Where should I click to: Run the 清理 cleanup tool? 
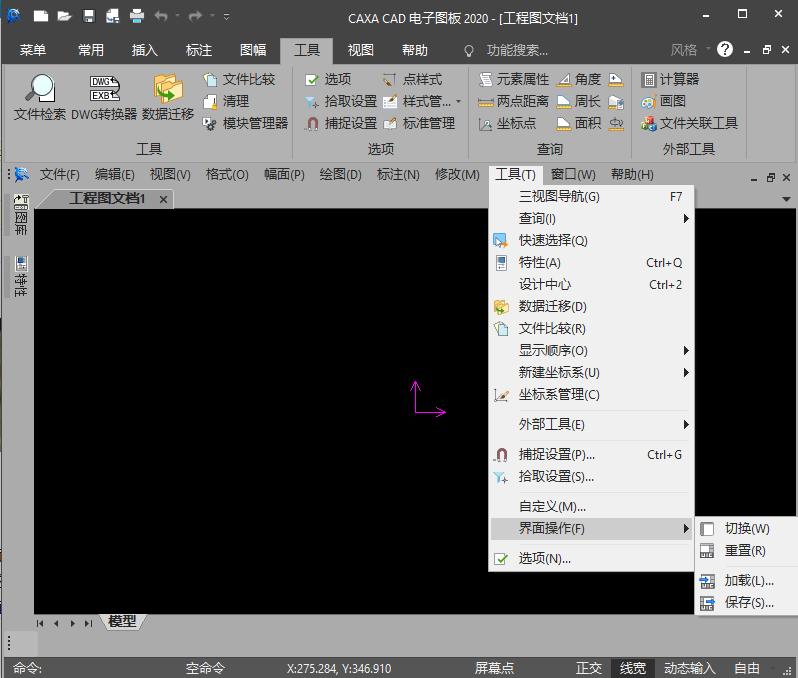click(226, 101)
